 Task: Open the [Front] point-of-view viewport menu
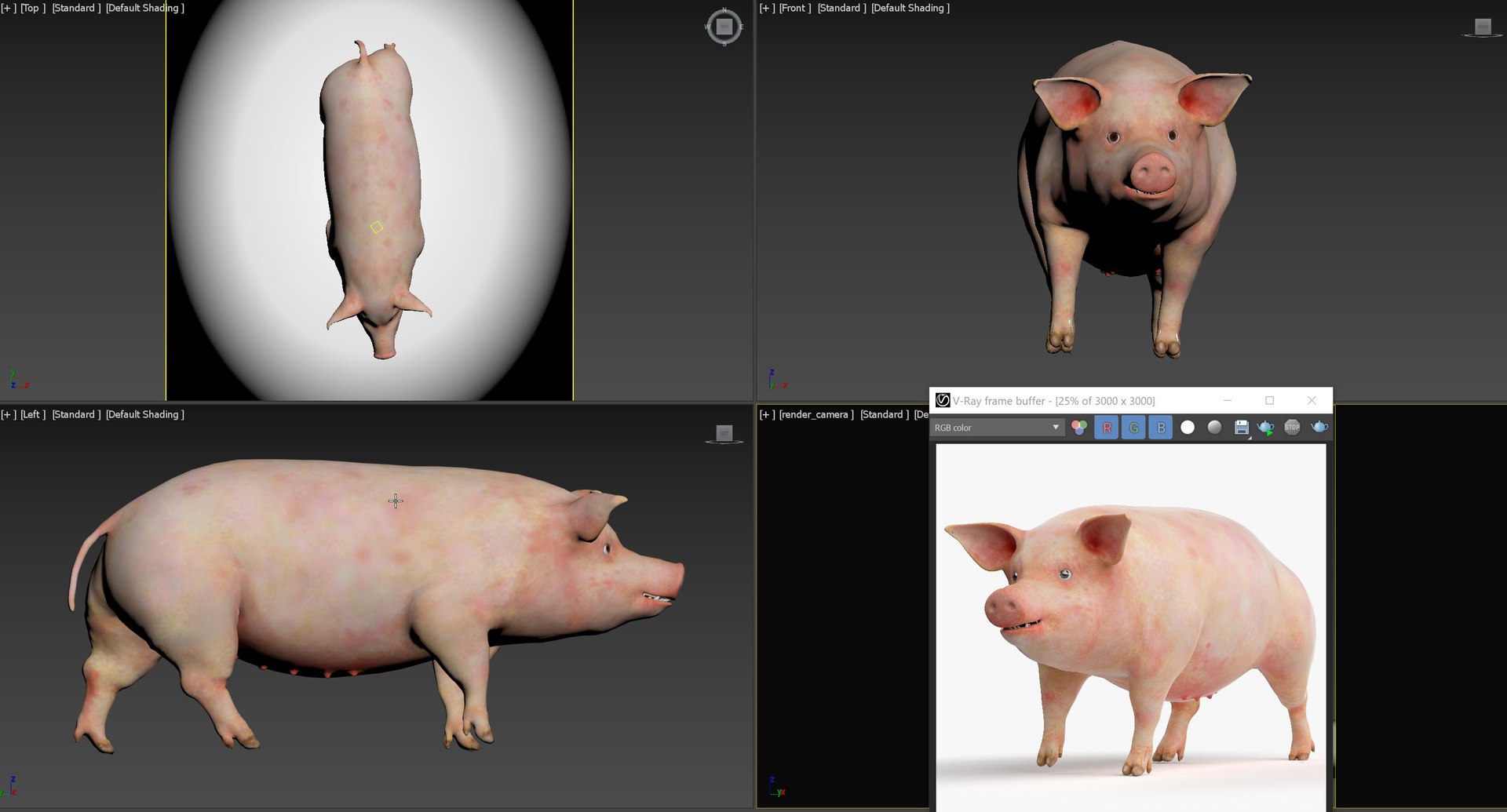(x=795, y=8)
